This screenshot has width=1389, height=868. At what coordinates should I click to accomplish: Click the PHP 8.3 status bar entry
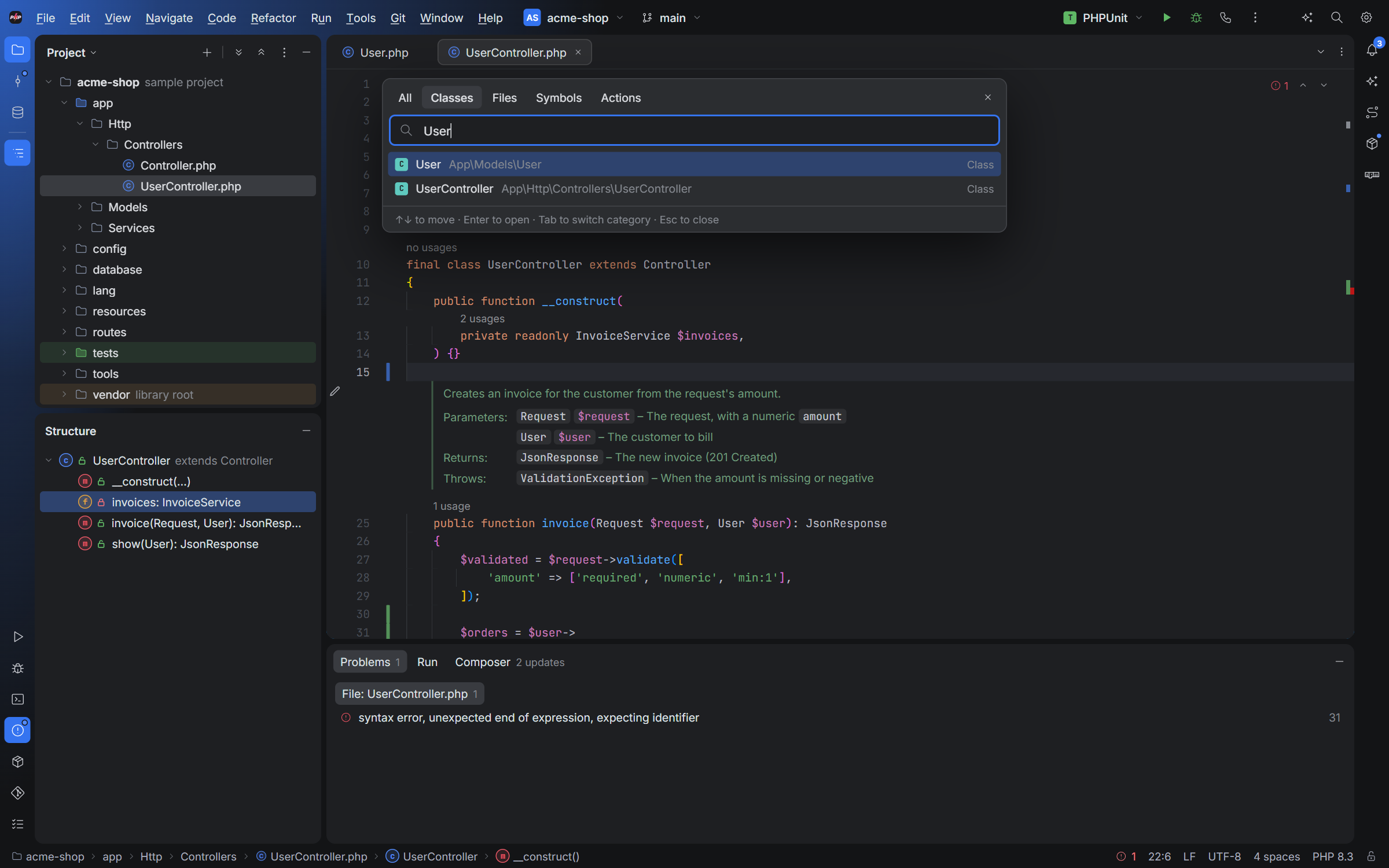point(1332,856)
